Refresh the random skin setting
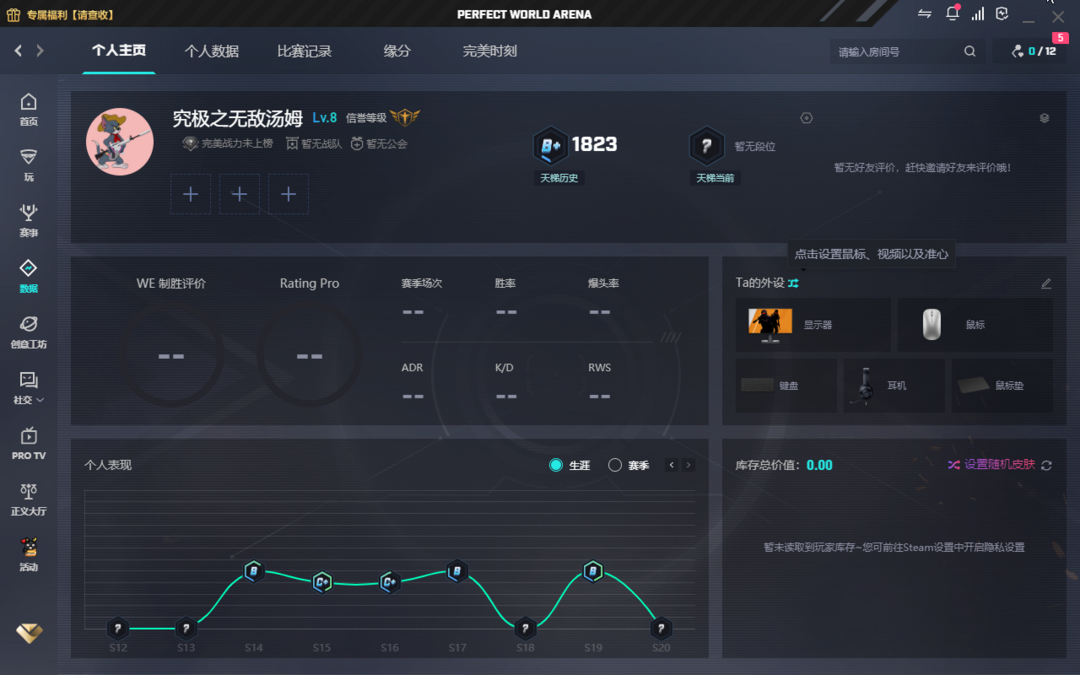The width and height of the screenshot is (1080, 675). (x=1046, y=465)
